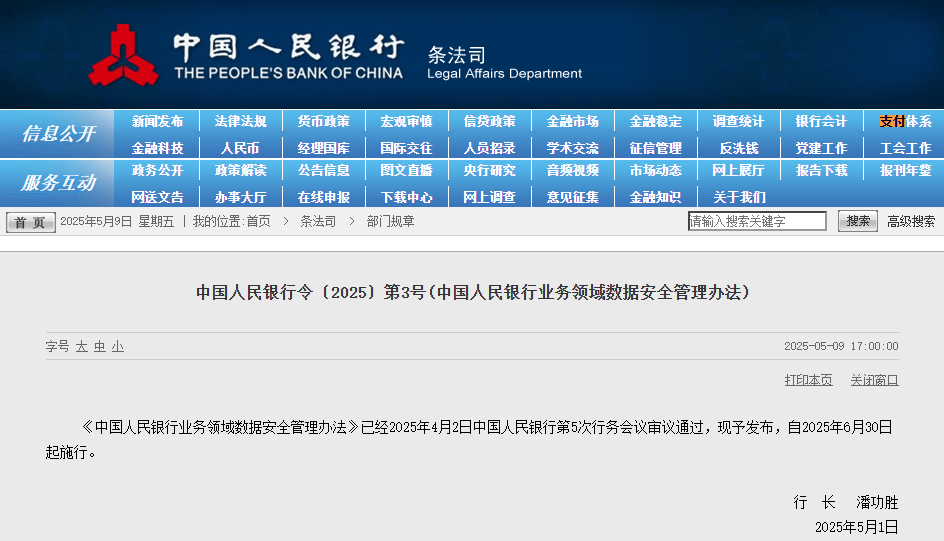Visit the 网上展厅 page
This screenshot has width=944, height=541.
tap(739, 171)
